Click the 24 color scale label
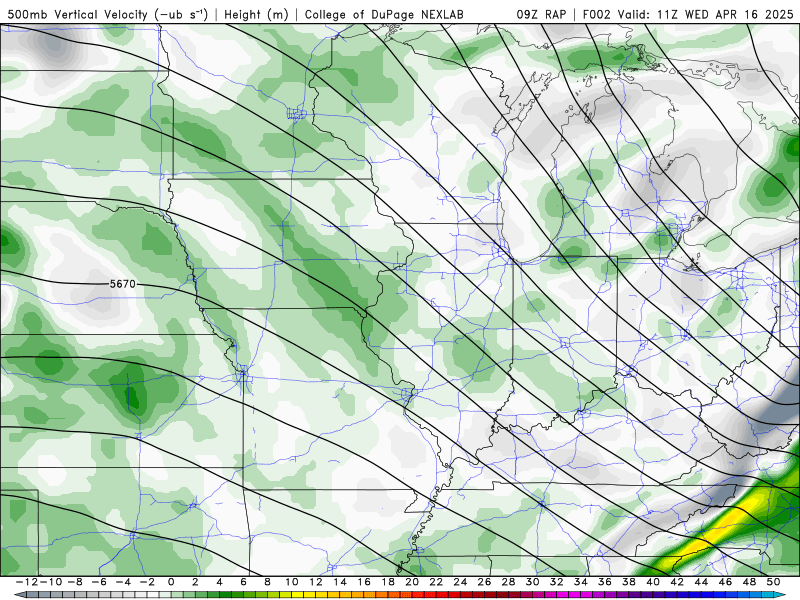Screen dimensions: 800x600 click(x=460, y=582)
